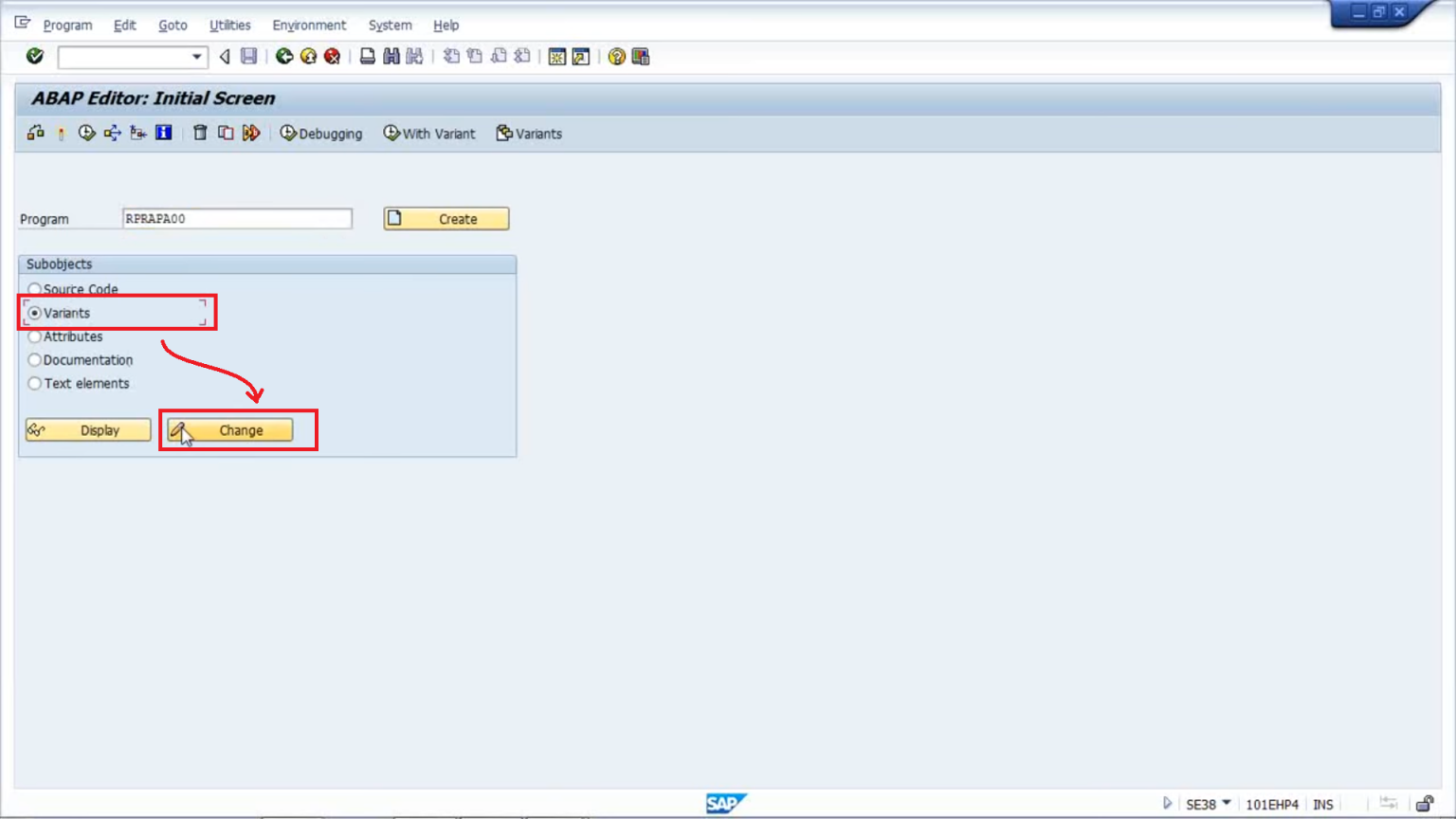The width and height of the screenshot is (1456, 819).
Task: Select the Attributes subobject option
Action: click(34, 337)
